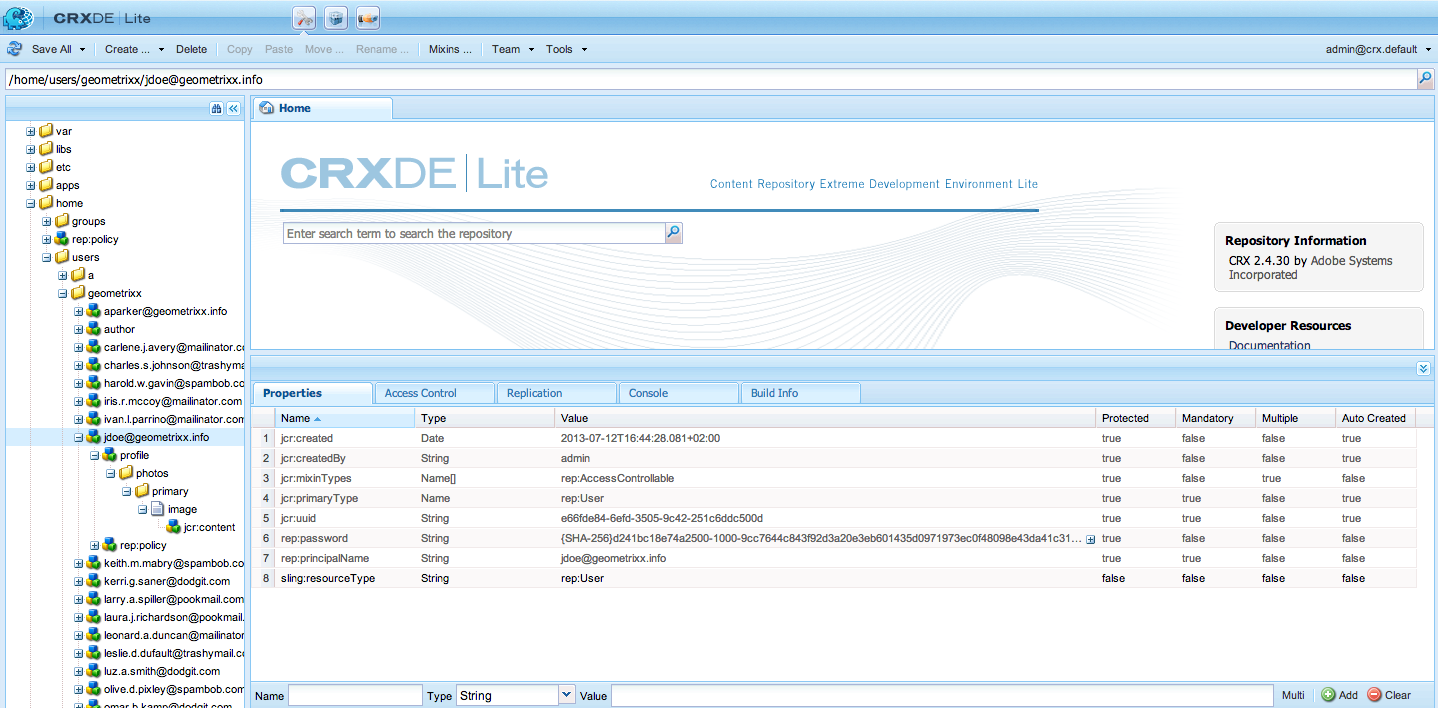
Task: Click the groups folder icon
Action: [62, 221]
